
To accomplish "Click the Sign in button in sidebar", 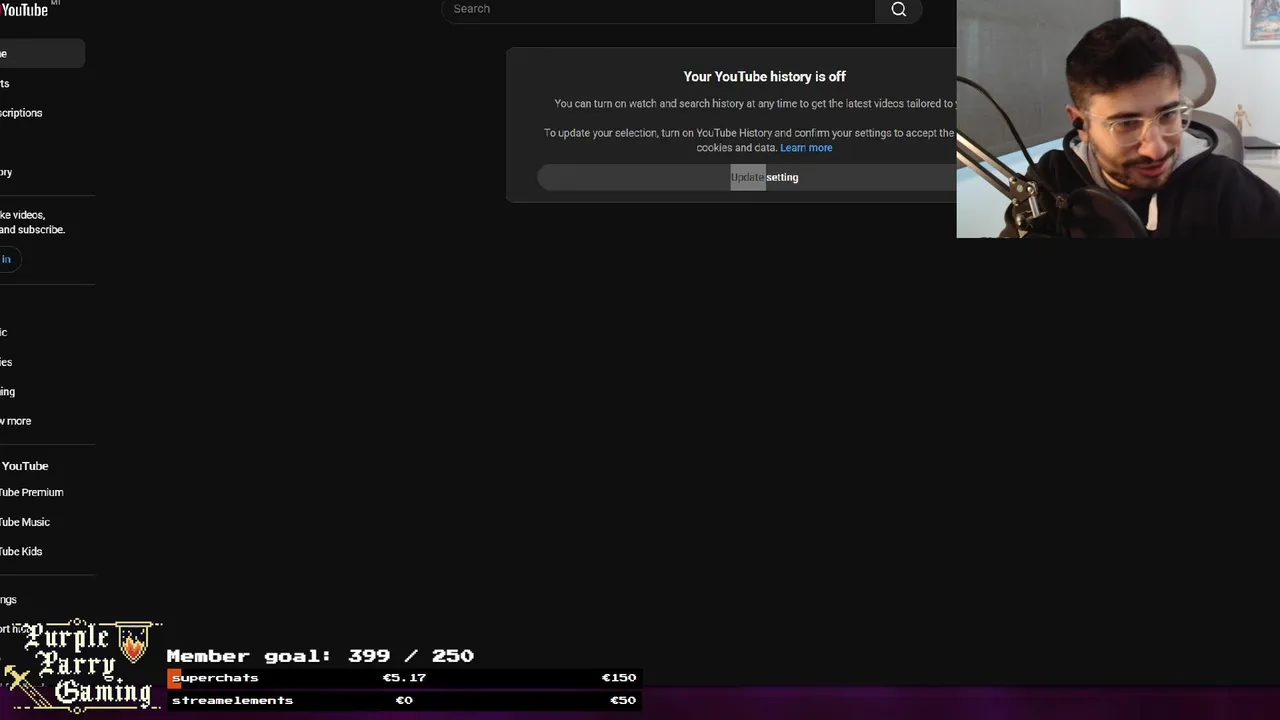I will [8, 259].
